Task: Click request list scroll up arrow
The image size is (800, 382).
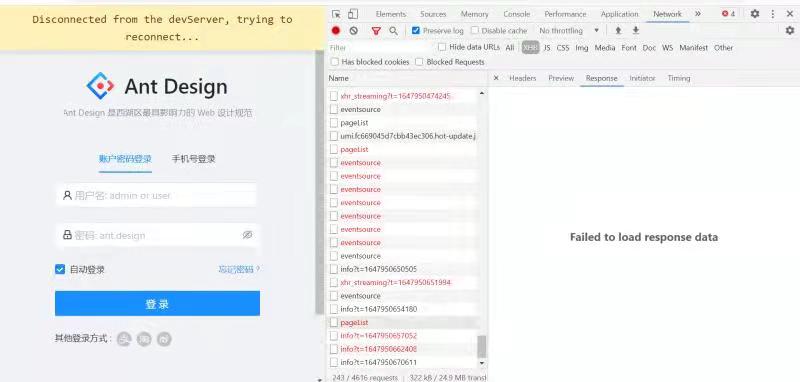Action: 482,93
